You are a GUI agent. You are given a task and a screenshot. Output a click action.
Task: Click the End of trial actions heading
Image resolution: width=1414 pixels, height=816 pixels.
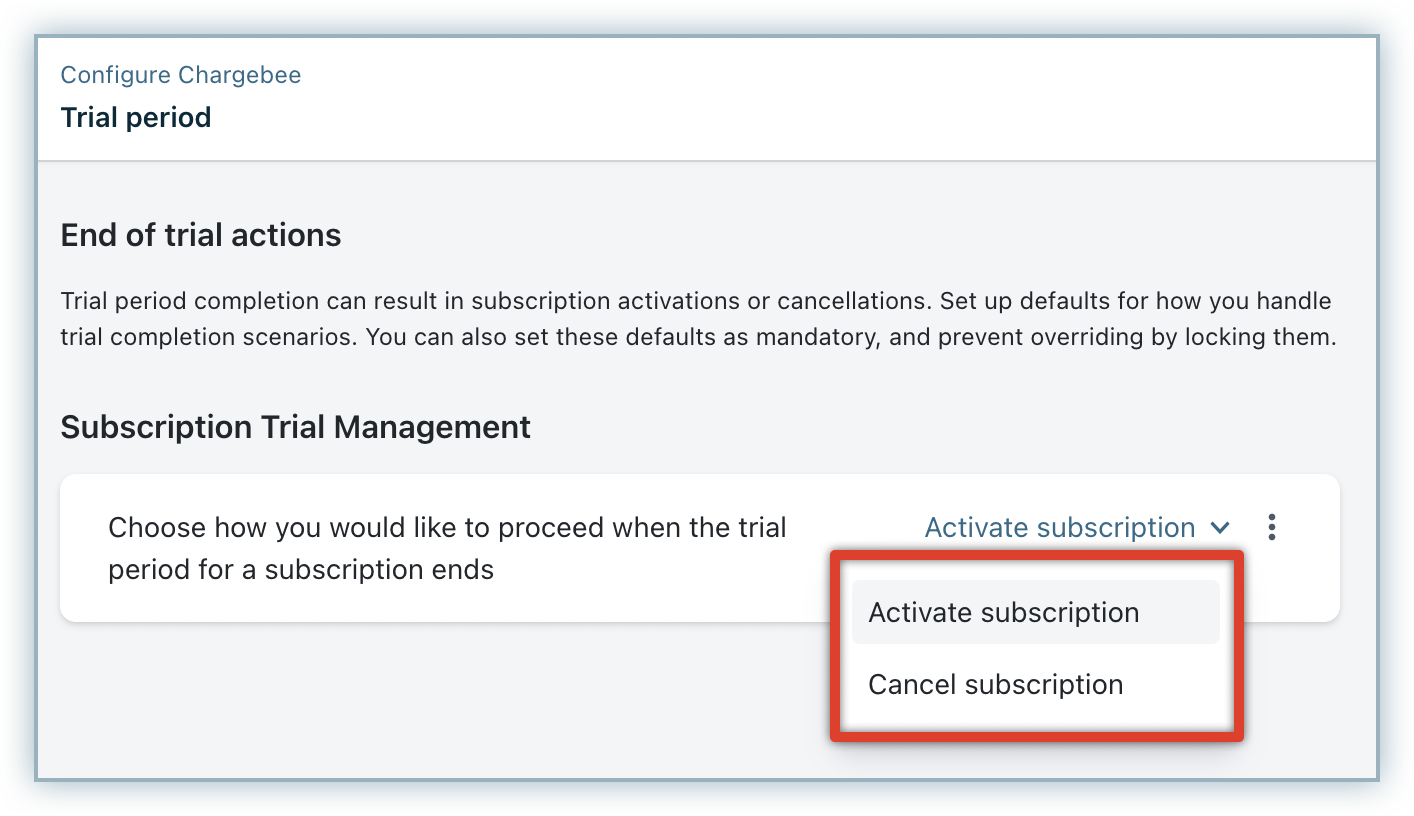(201, 235)
